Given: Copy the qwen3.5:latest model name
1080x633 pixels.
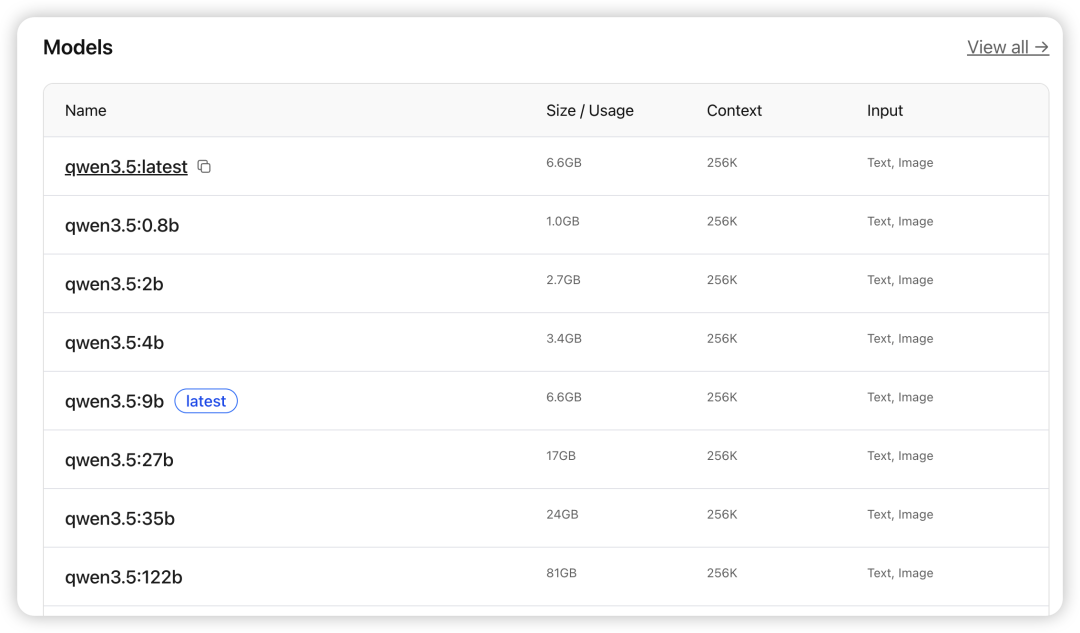Looking at the screenshot, I should [x=204, y=167].
